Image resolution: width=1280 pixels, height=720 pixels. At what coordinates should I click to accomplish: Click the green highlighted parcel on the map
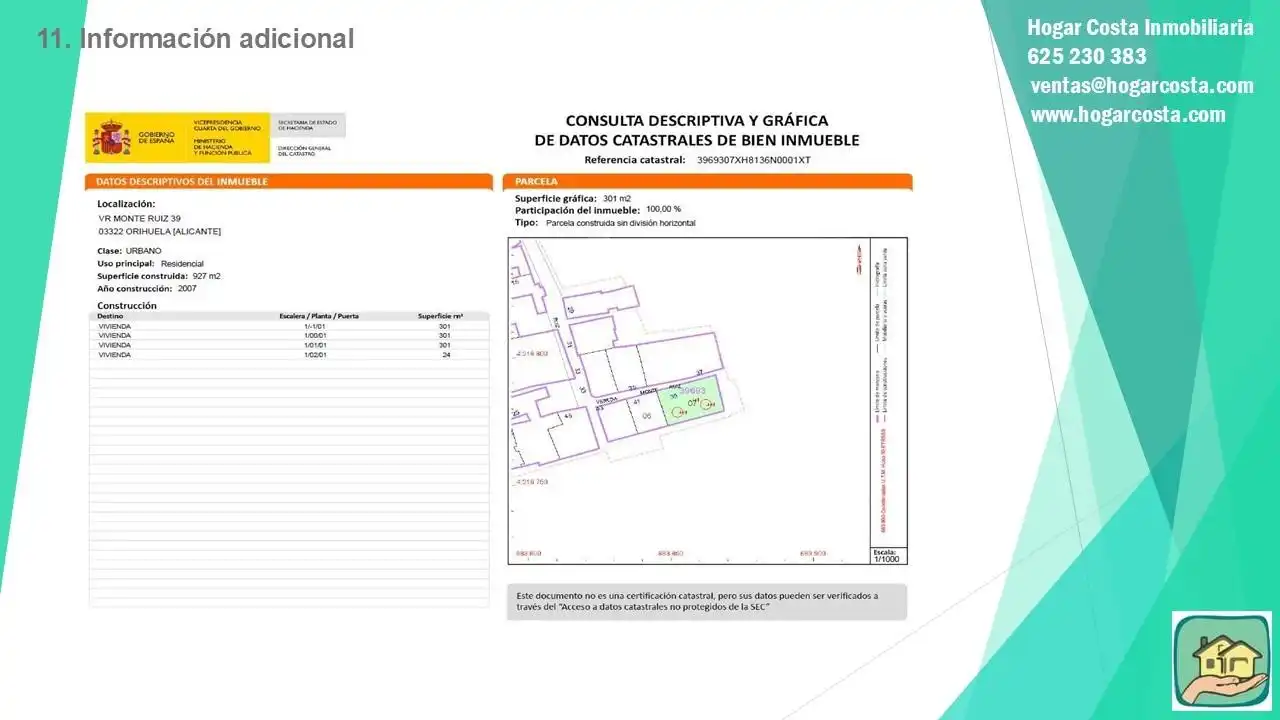coord(694,400)
